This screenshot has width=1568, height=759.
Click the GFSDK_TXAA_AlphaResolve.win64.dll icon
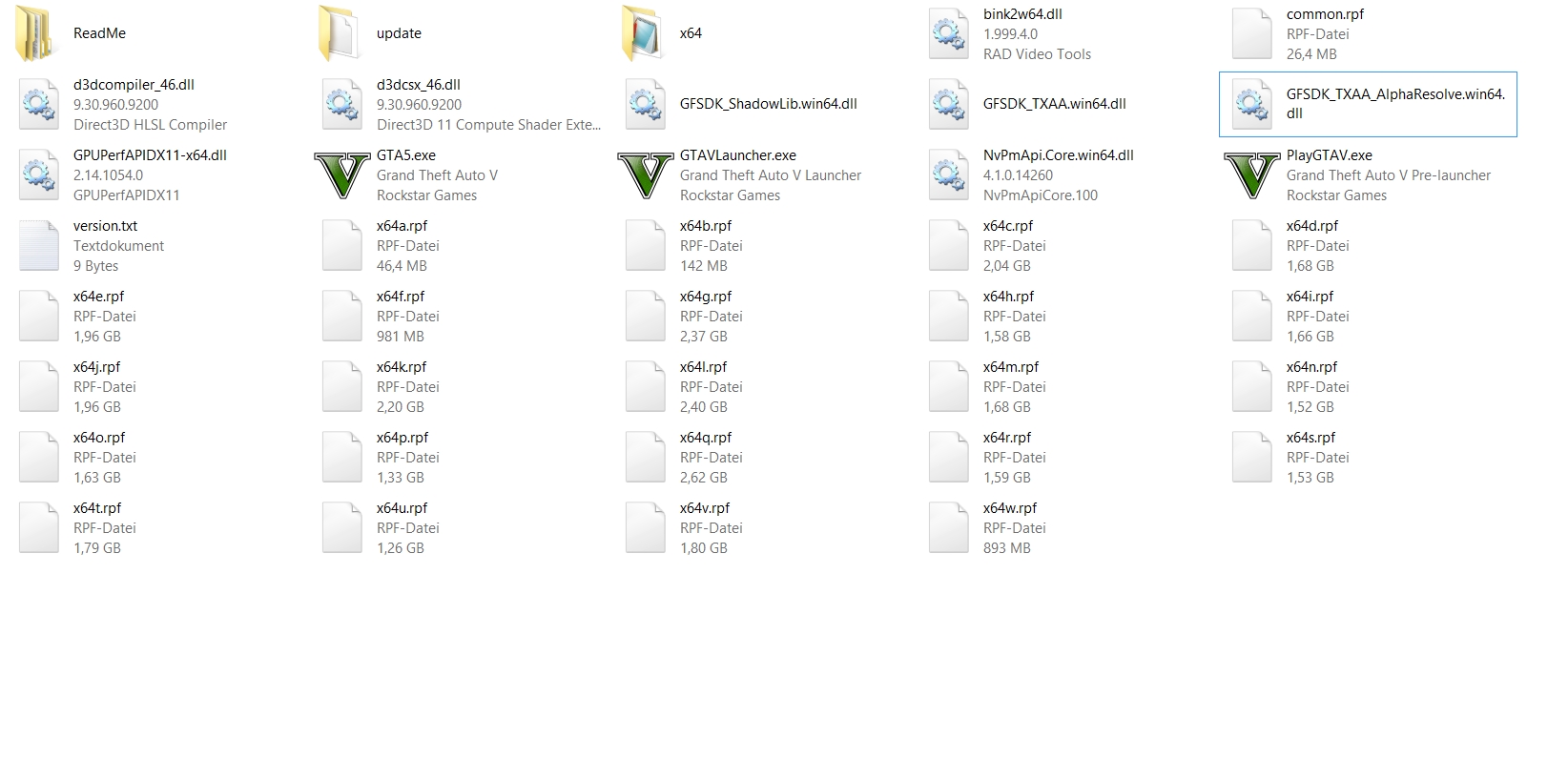(1251, 104)
